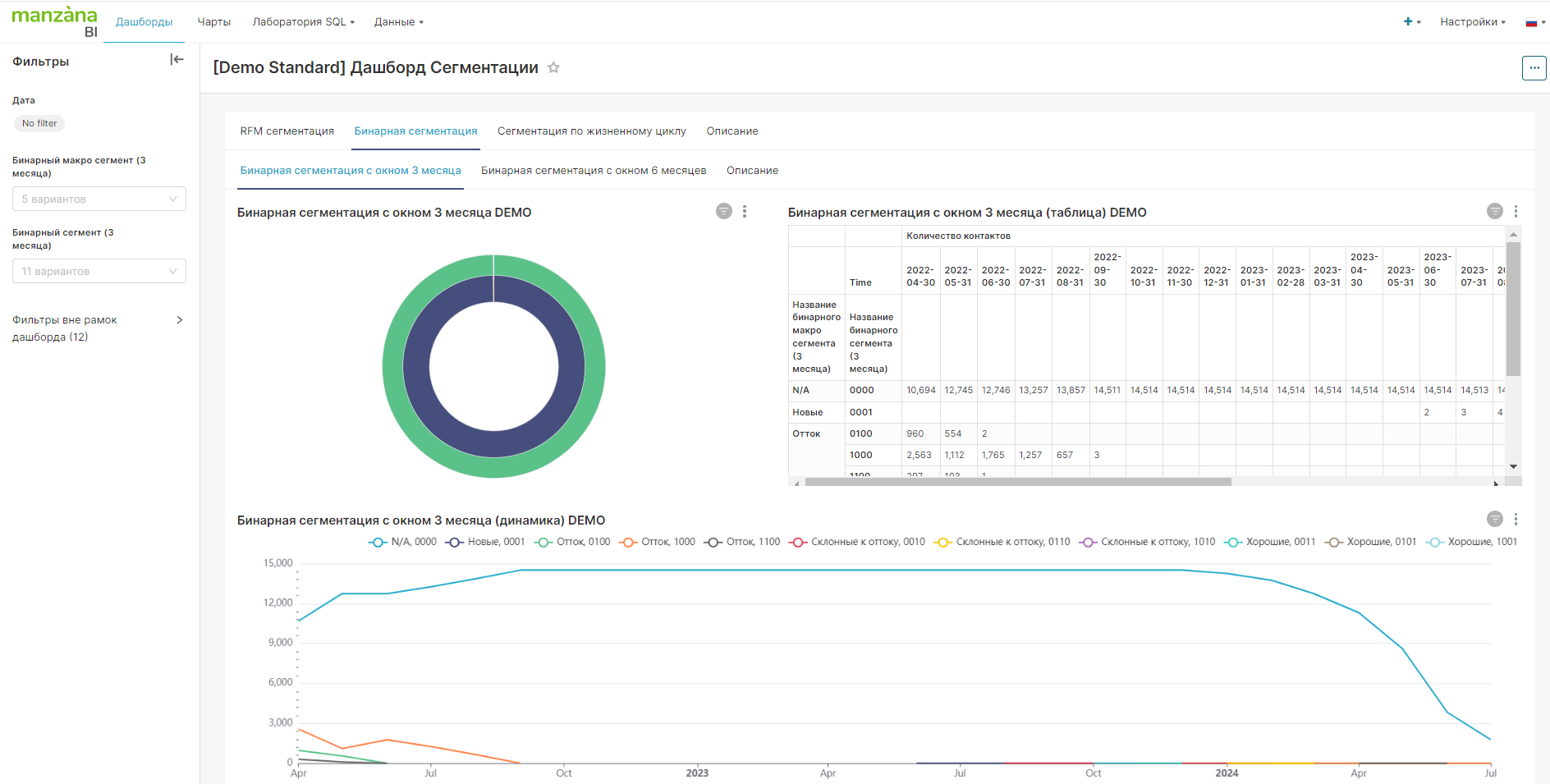Collapse the filters sidebar panel

click(177, 60)
